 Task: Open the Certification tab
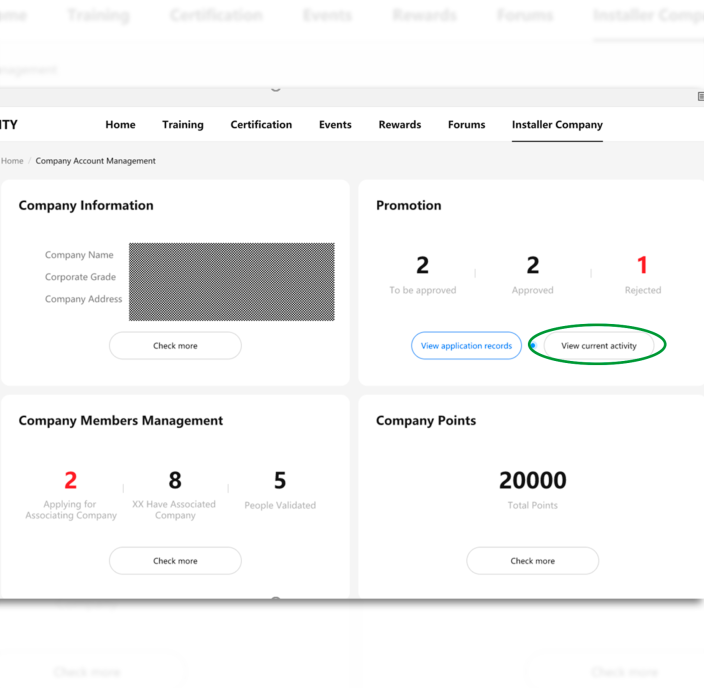click(261, 124)
